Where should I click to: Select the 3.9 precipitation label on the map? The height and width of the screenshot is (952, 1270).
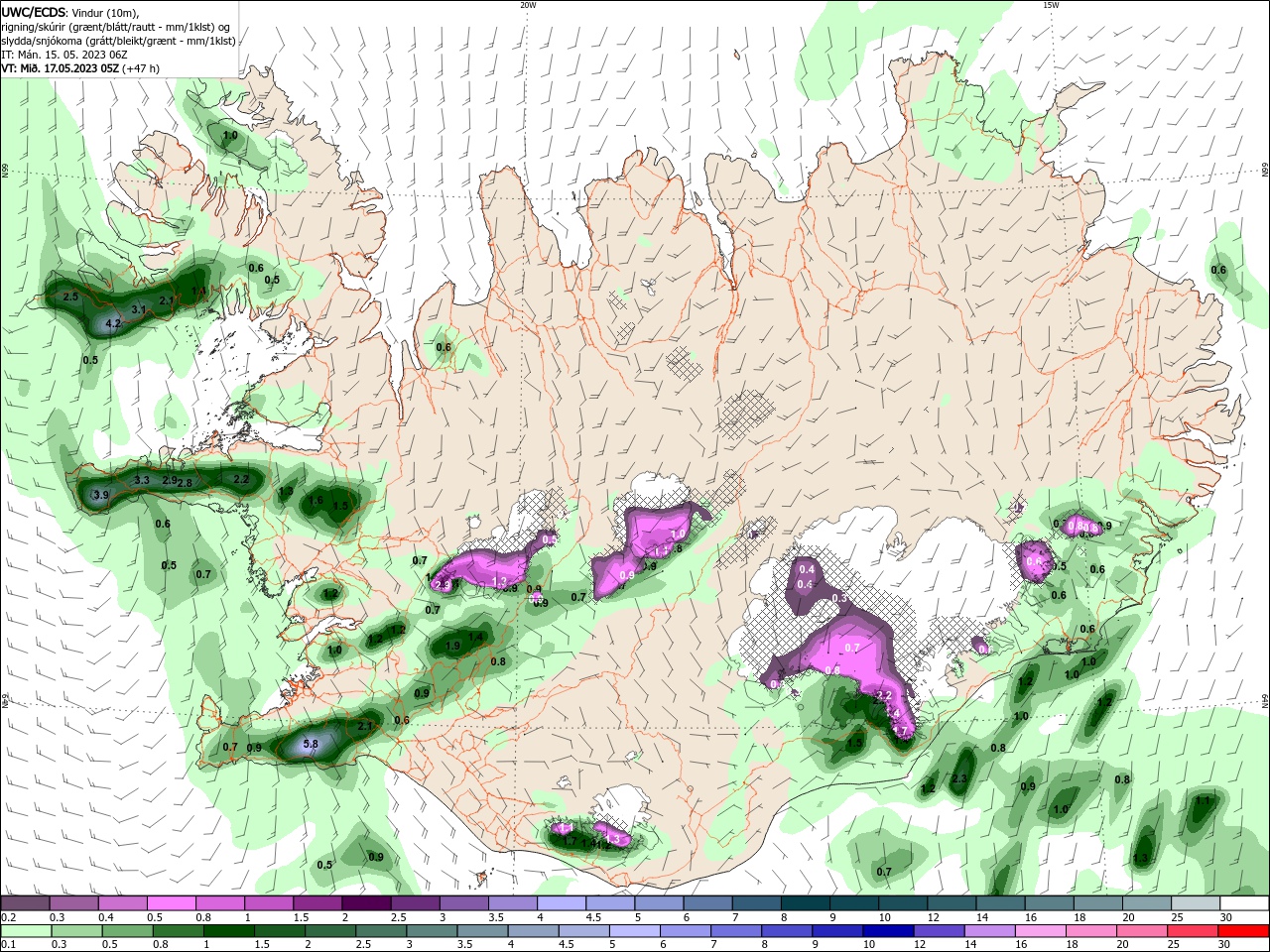tap(100, 495)
